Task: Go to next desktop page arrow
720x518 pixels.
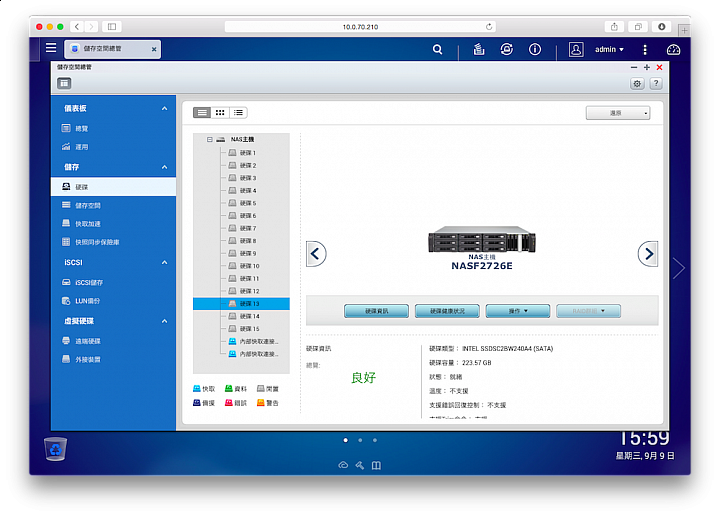Action: 679,268
